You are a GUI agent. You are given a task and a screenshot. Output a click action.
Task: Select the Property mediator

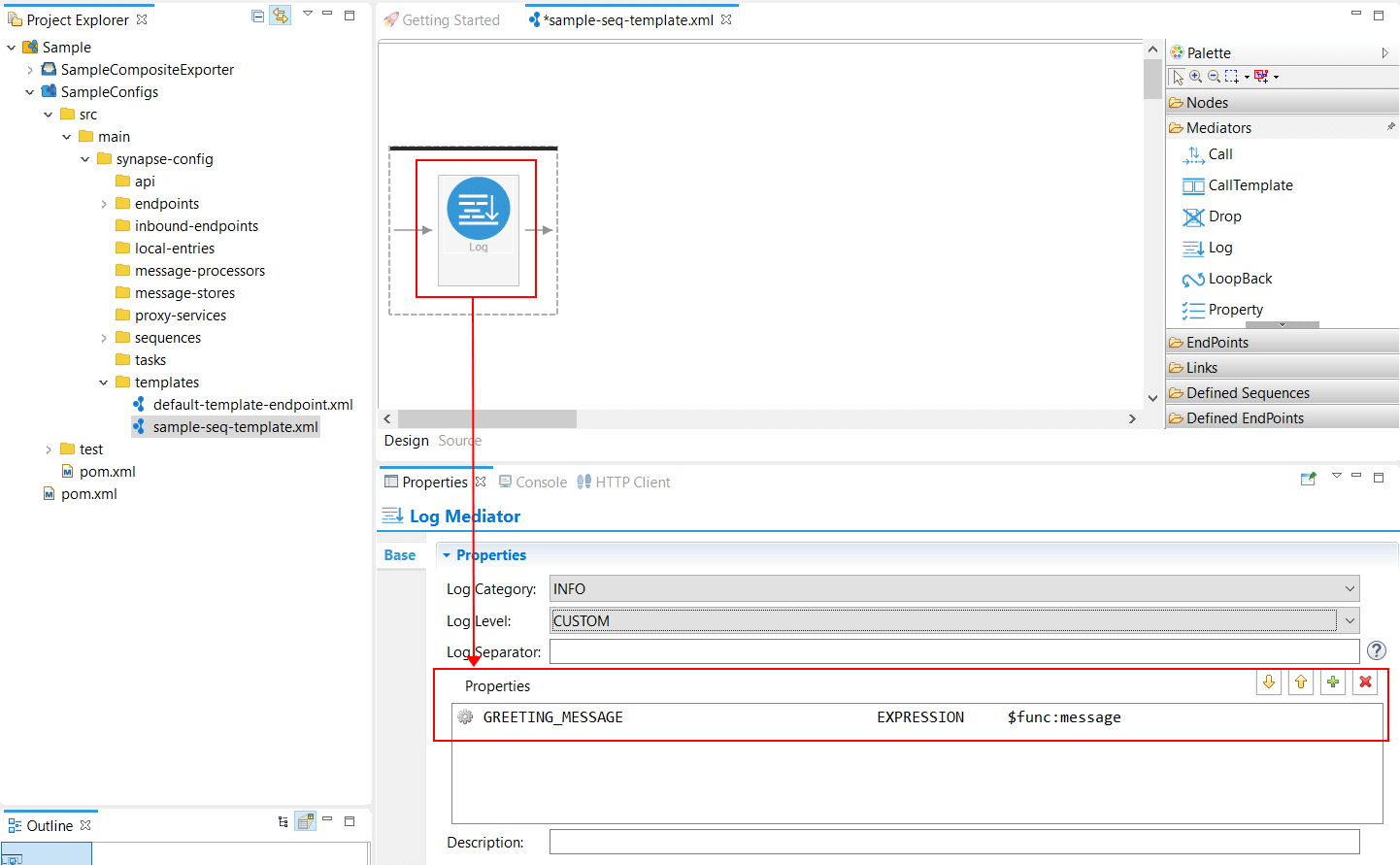pyautogui.click(x=1231, y=310)
